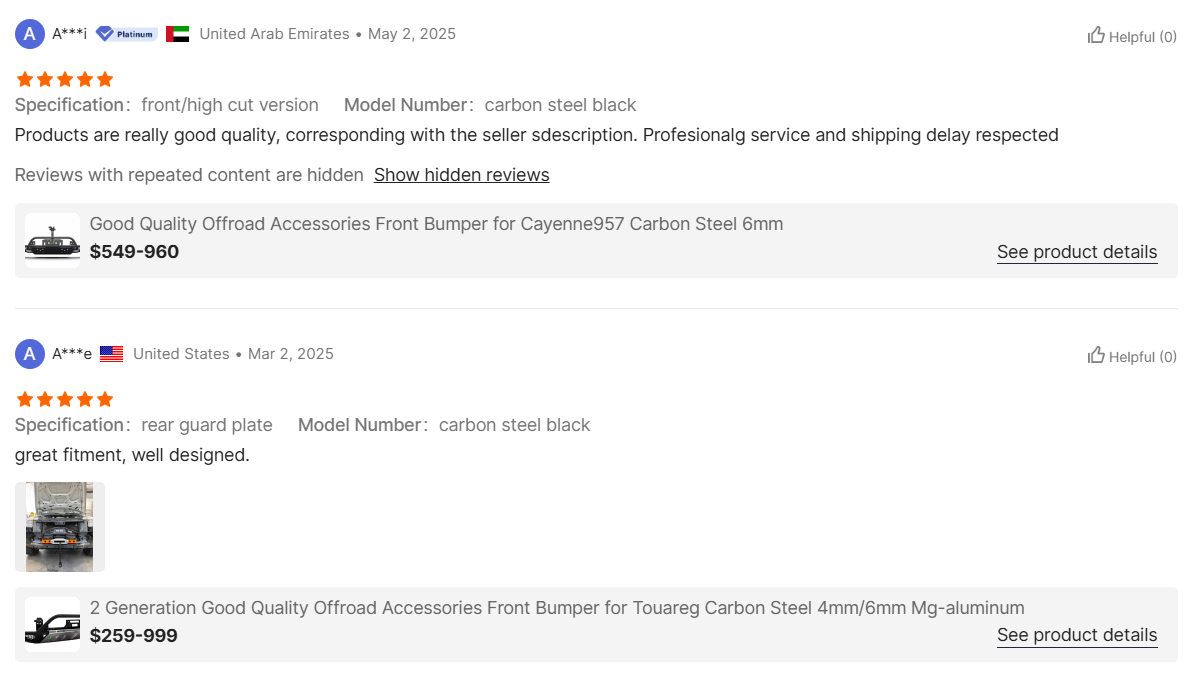Screen dimensions: 1197x691
Task: Click the United Arab Emirates flag icon
Action: tap(177, 34)
